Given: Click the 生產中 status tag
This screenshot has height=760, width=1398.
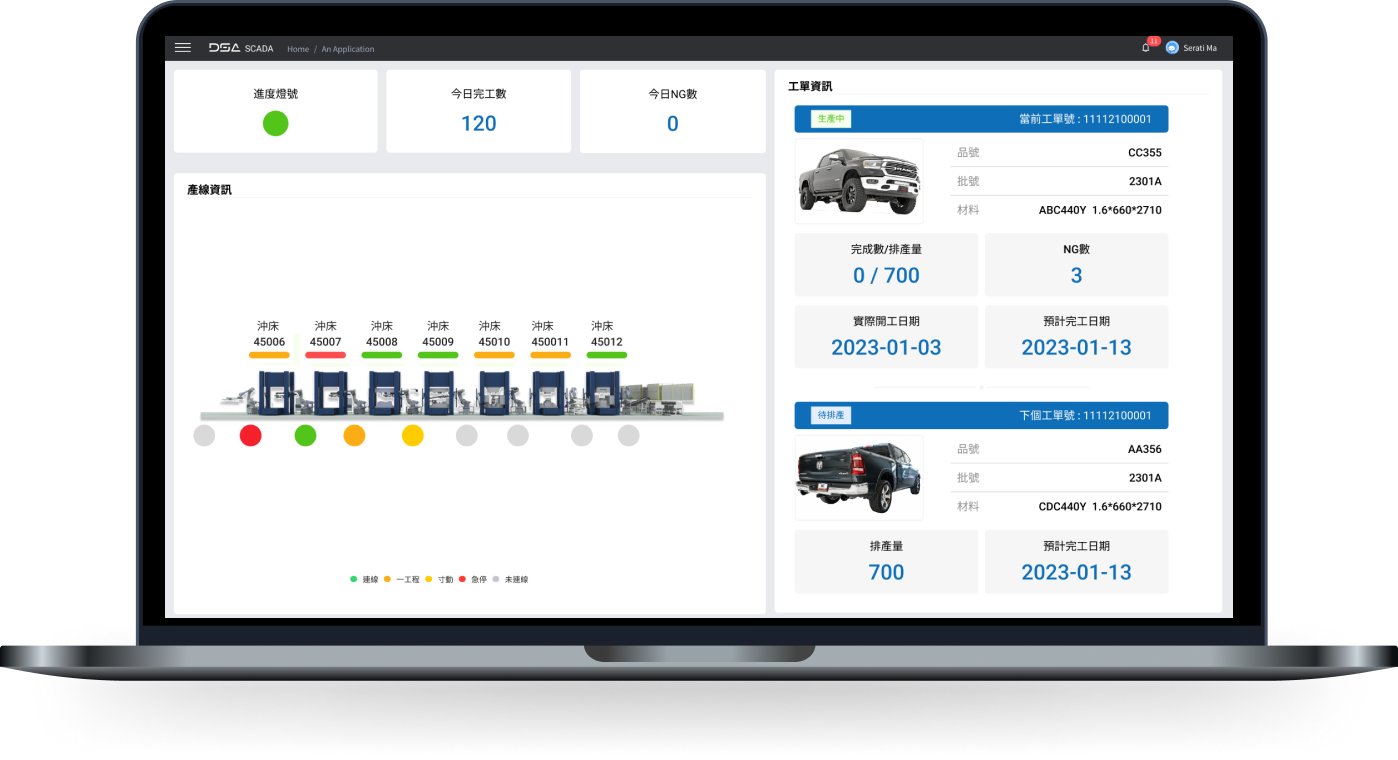Looking at the screenshot, I should point(831,118).
